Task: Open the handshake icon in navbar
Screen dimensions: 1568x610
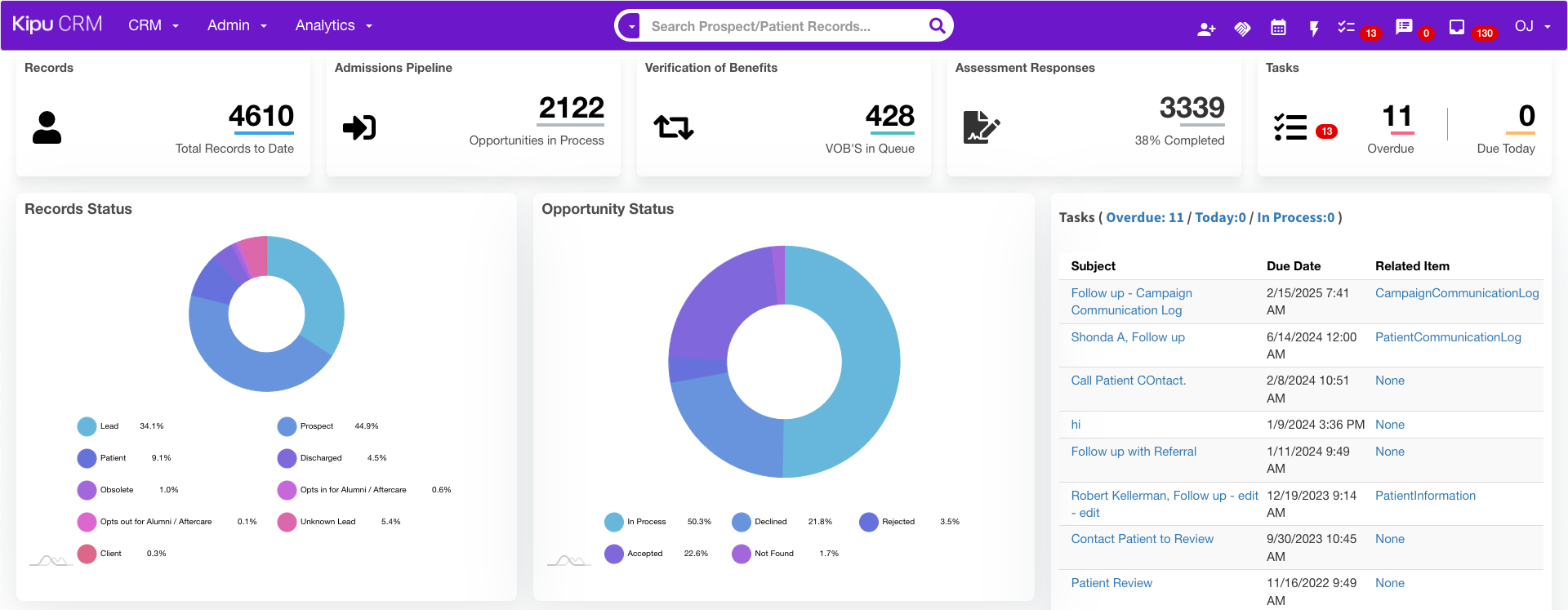Action: pyautogui.click(x=1242, y=29)
